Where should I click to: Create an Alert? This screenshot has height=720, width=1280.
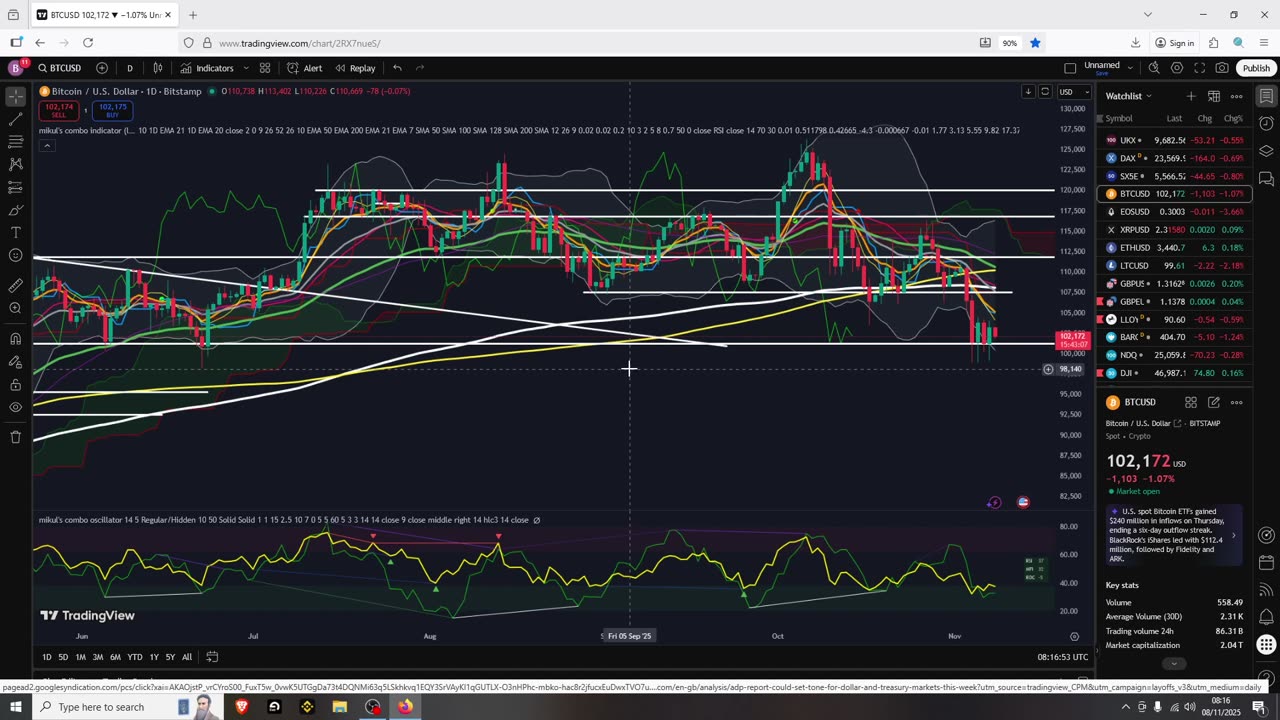point(304,68)
